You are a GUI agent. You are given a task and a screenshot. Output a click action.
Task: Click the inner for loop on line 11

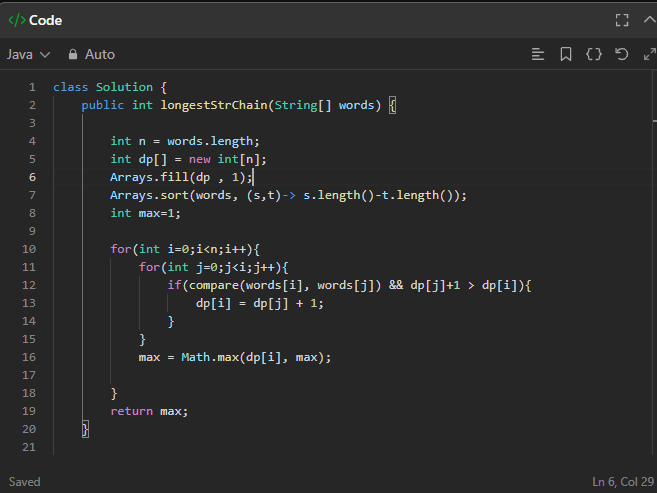point(214,267)
